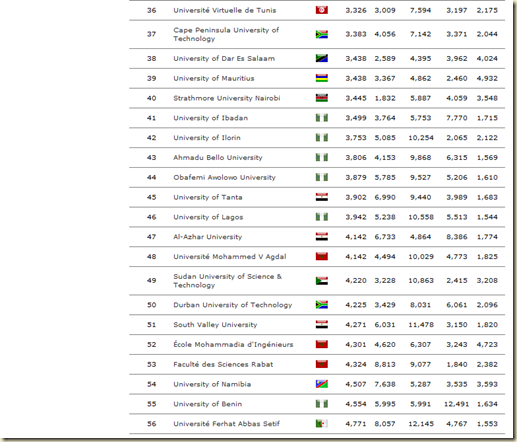Open École Mohammadia d'Ingénieurs link
This screenshot has width=517, height=442.
click(233, 344)
